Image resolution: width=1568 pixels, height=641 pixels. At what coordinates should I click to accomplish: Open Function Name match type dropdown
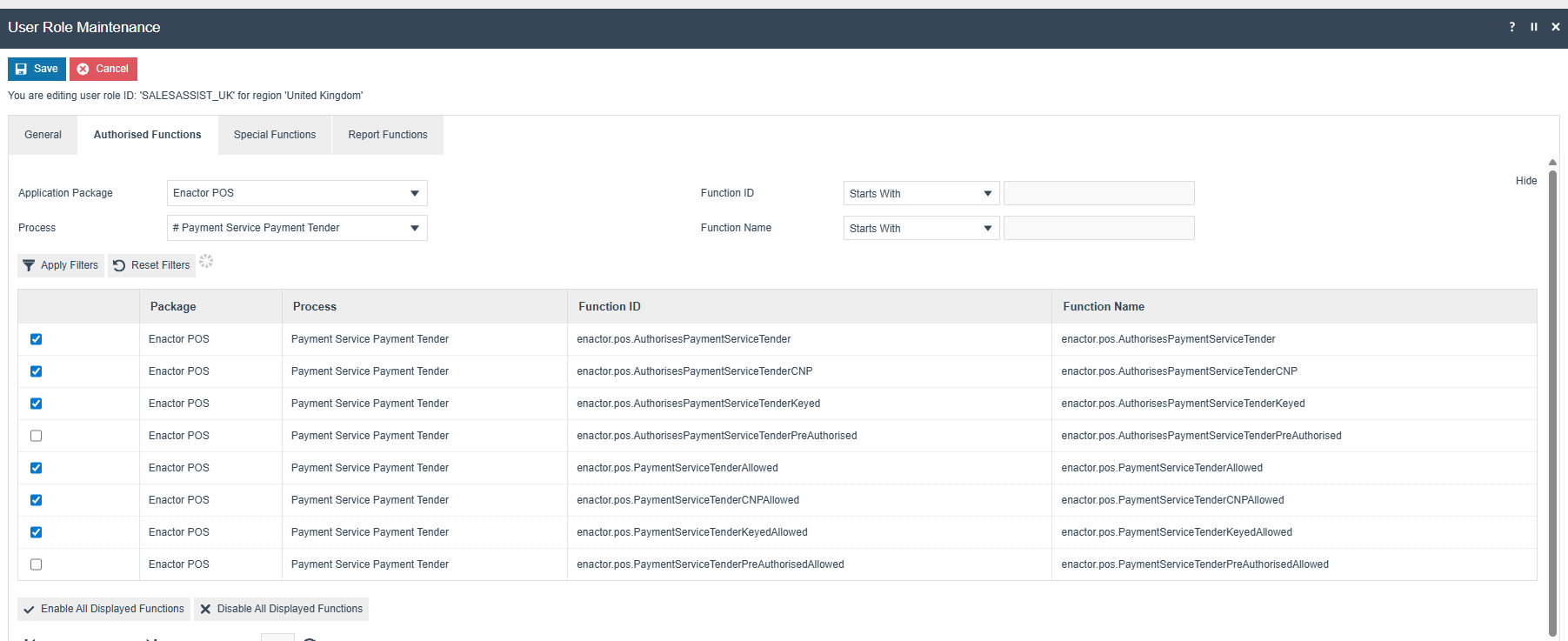click(x=922, y=228)
